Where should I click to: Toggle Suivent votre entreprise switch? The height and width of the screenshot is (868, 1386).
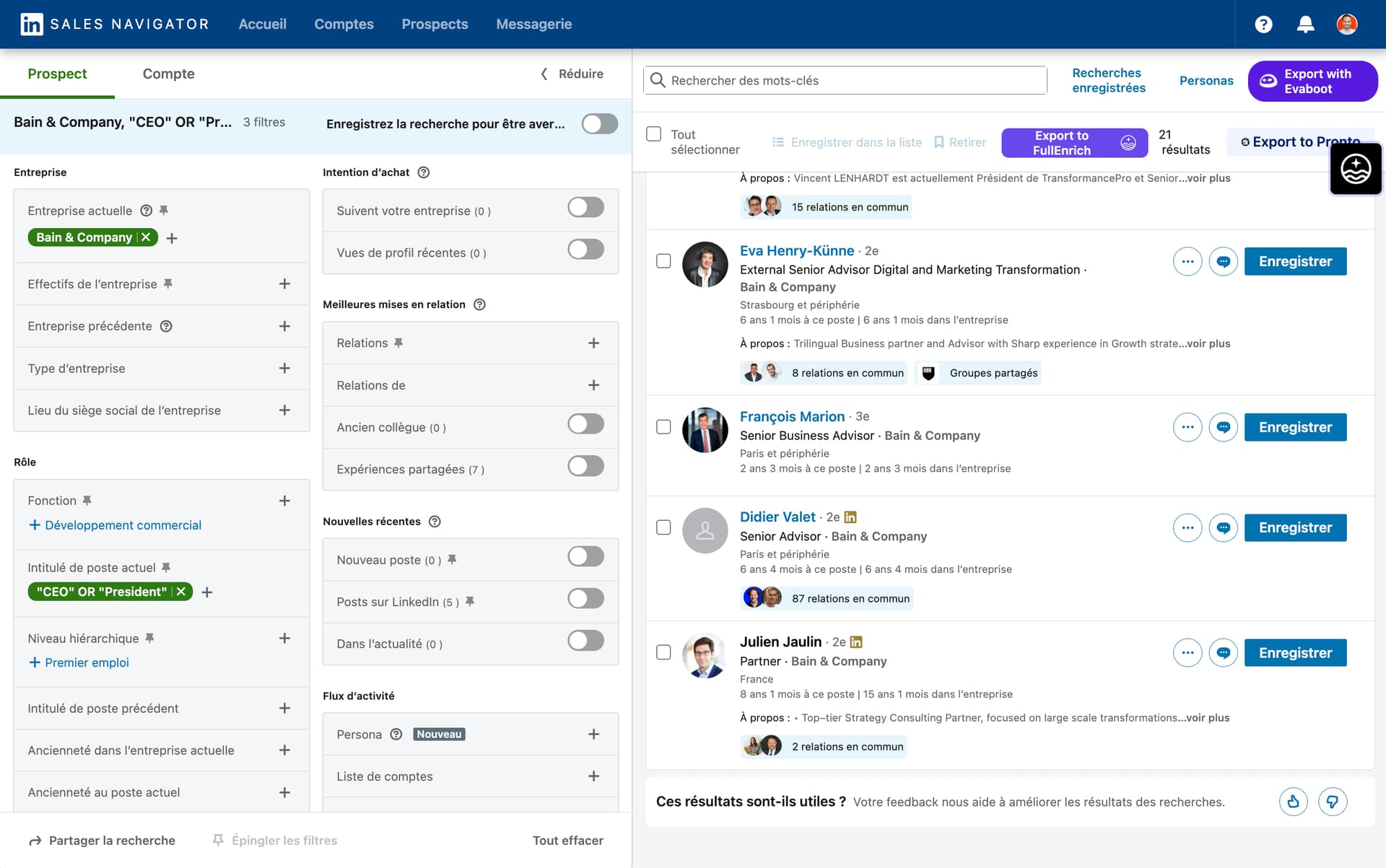pos(585,208)
